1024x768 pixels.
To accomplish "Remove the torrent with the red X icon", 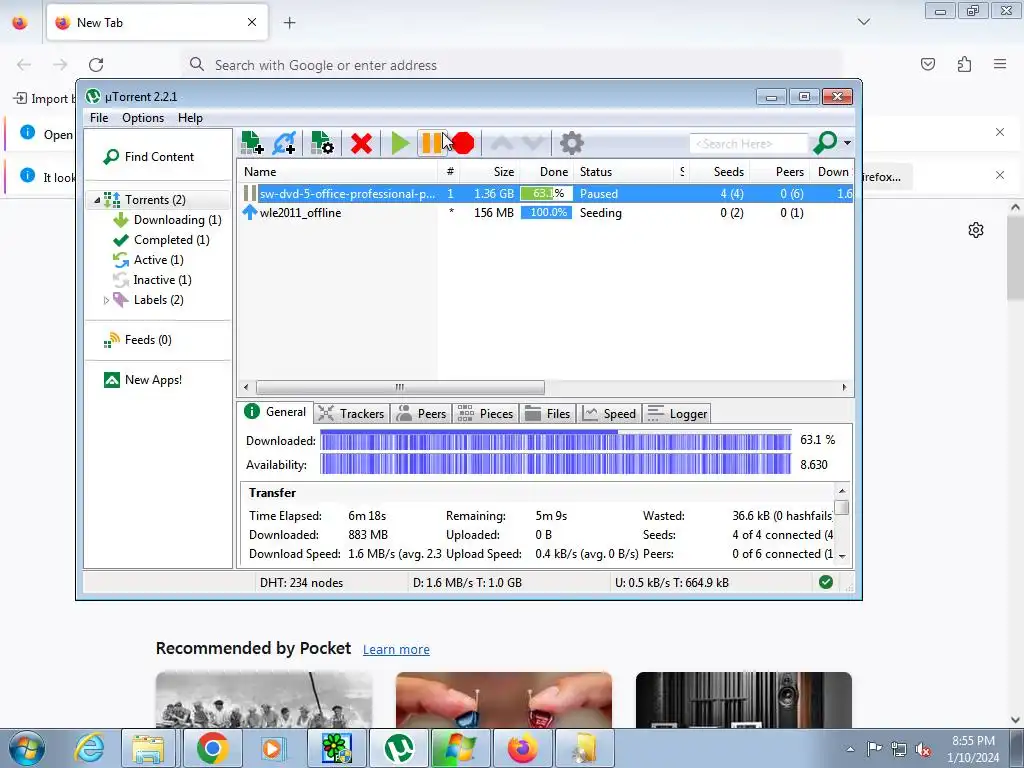I will click(x=361, y=143).
